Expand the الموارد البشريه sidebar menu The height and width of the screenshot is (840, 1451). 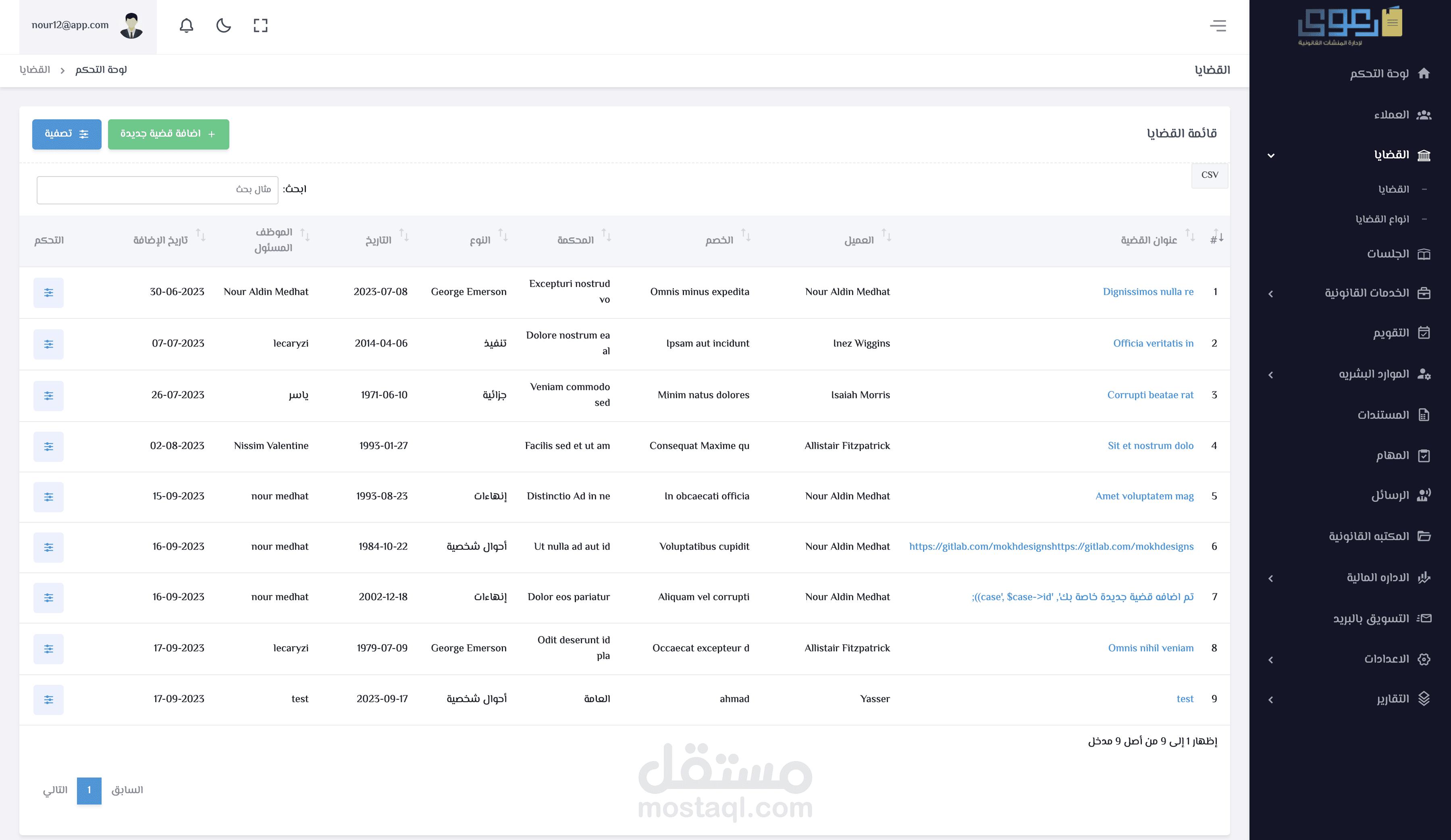1373,374
